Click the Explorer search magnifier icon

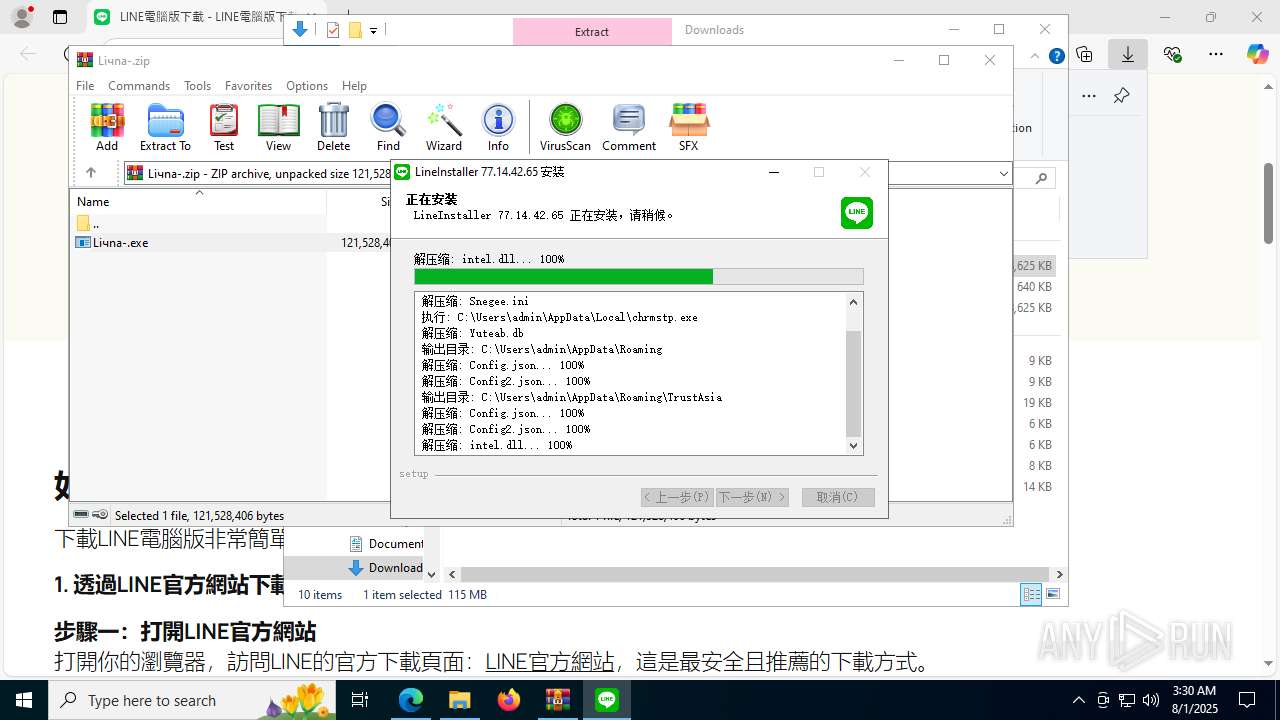[x=1042, y=178]
